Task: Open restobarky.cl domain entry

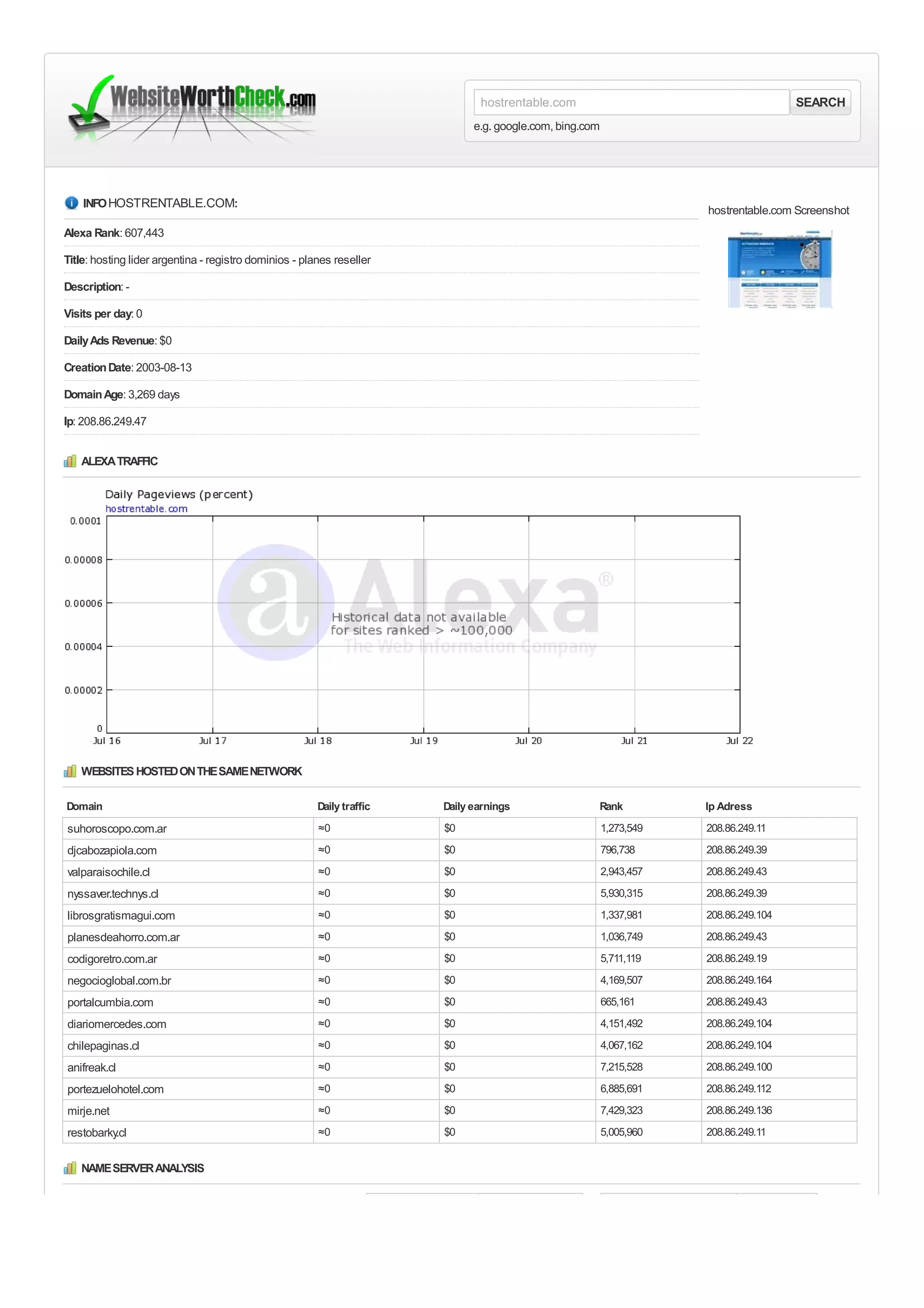Action: click(x=96, y=1132)
